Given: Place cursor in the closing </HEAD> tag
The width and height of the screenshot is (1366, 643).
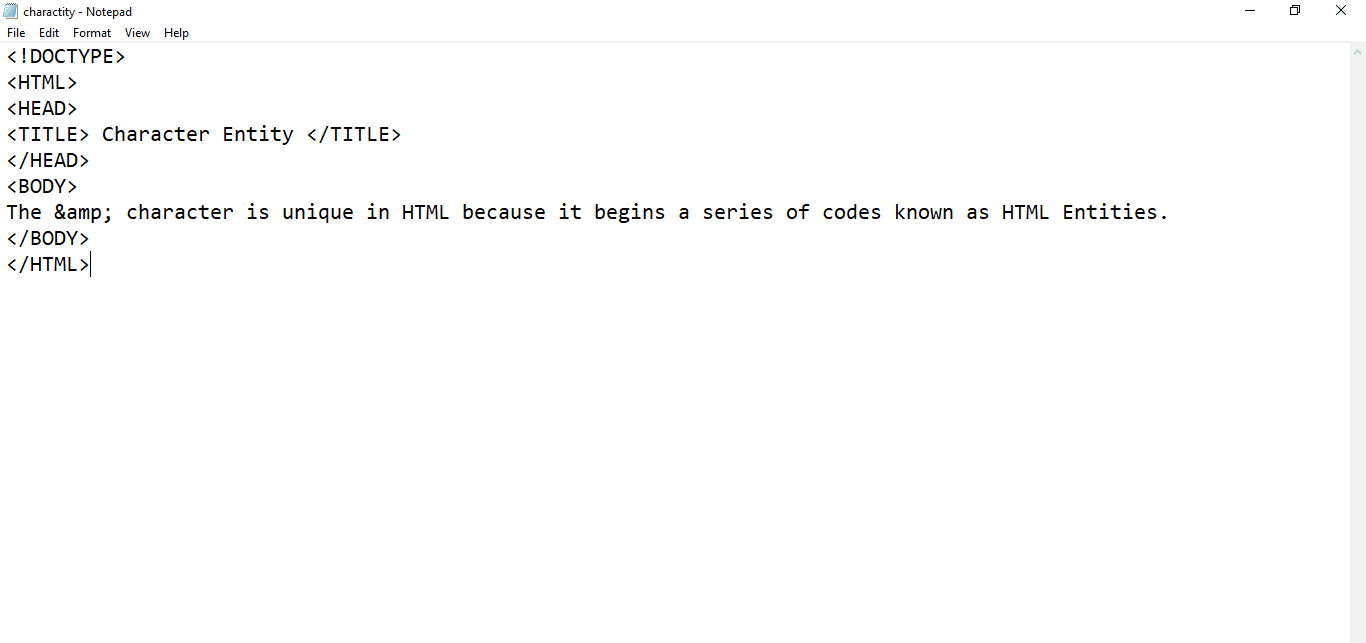Looking at the screenshot, I should pos(48,160).
